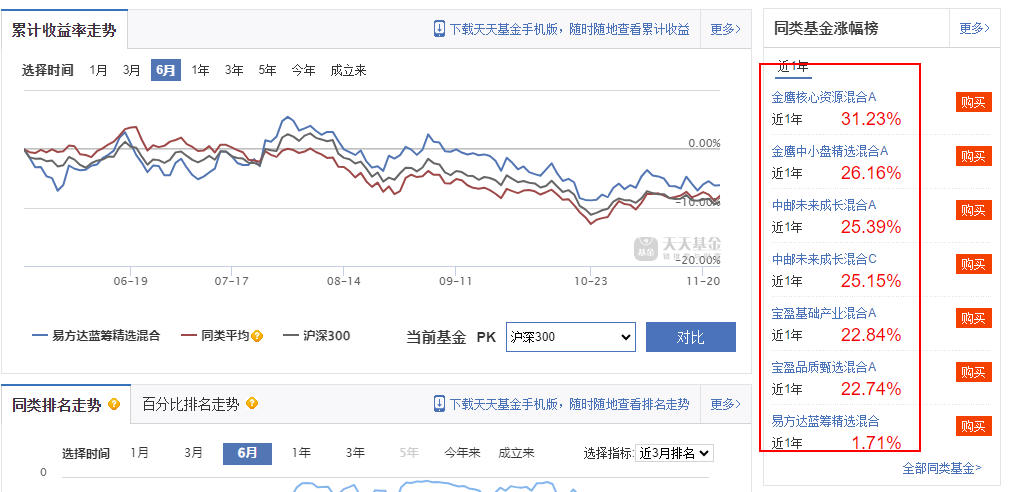Screen dimensions: 1010x492
Task: Click the help icon beside 同类排名走势 tab
Action: 114,404
